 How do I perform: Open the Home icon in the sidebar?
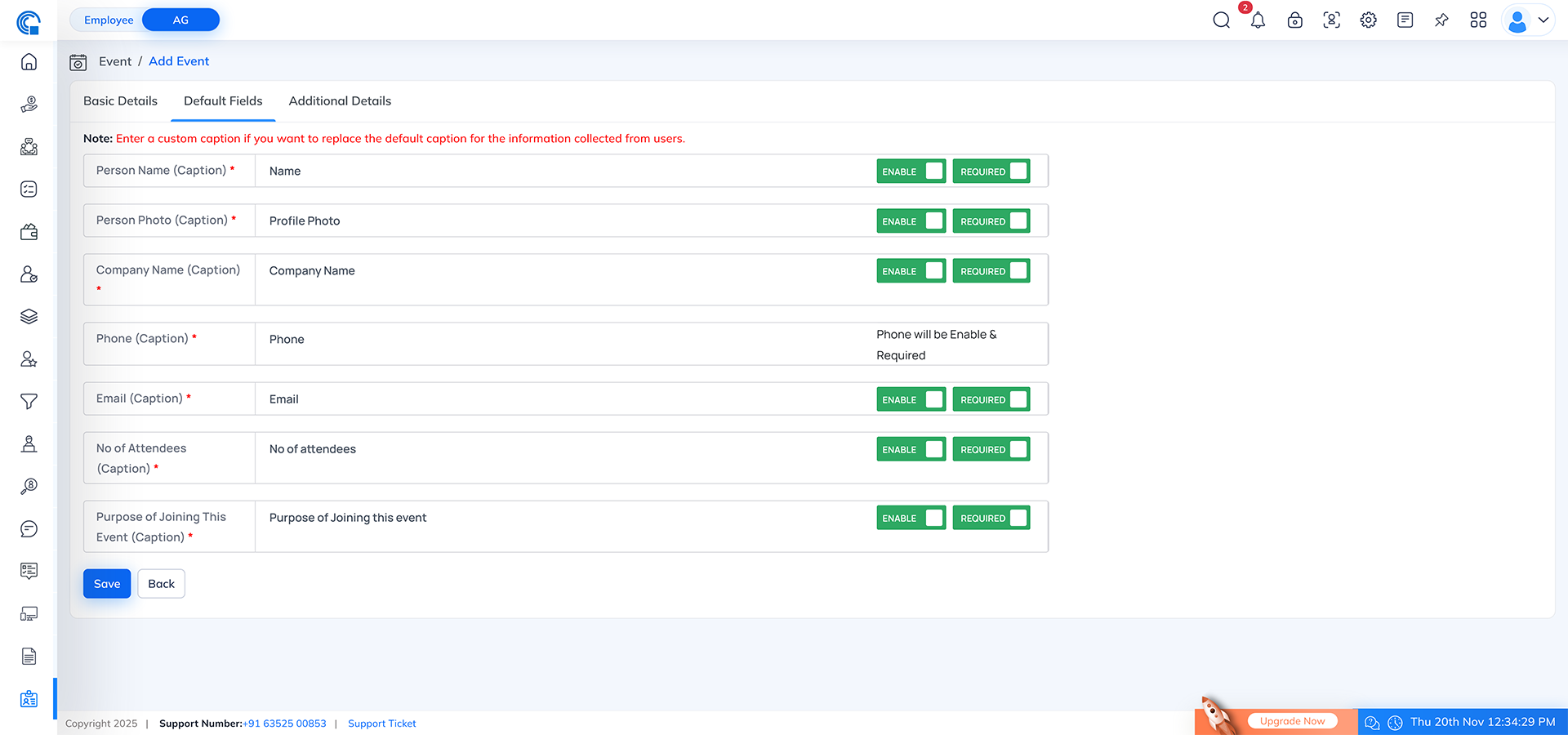point(29,61)
